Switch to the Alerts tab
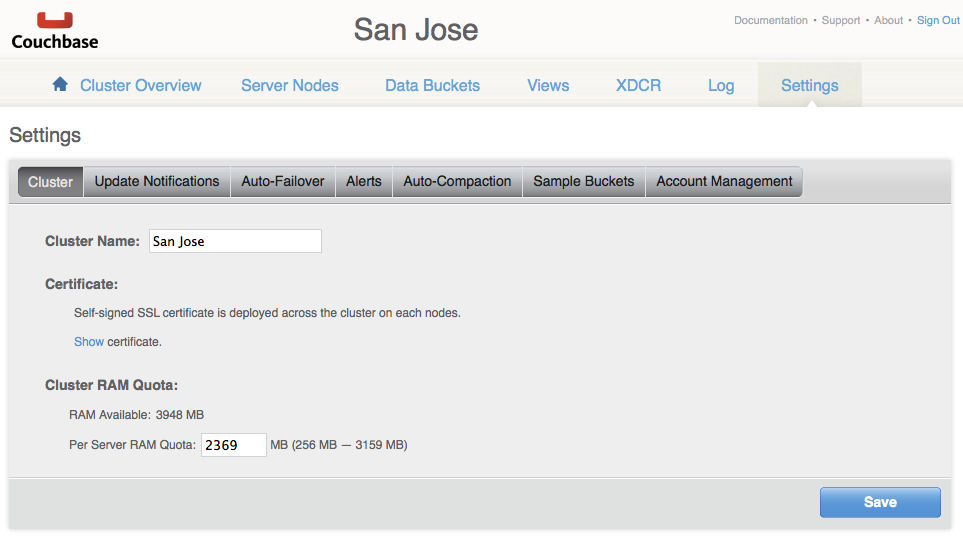Image resolution: width=963 pixels, height=540 pixels. tap(364, 182)
